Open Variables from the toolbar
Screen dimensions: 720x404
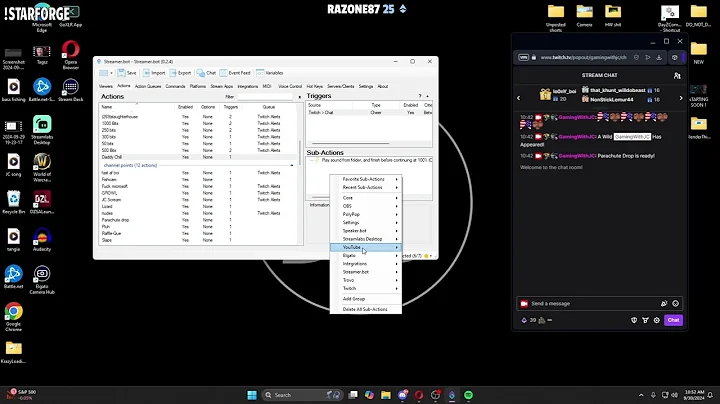(x=270, y=73)
